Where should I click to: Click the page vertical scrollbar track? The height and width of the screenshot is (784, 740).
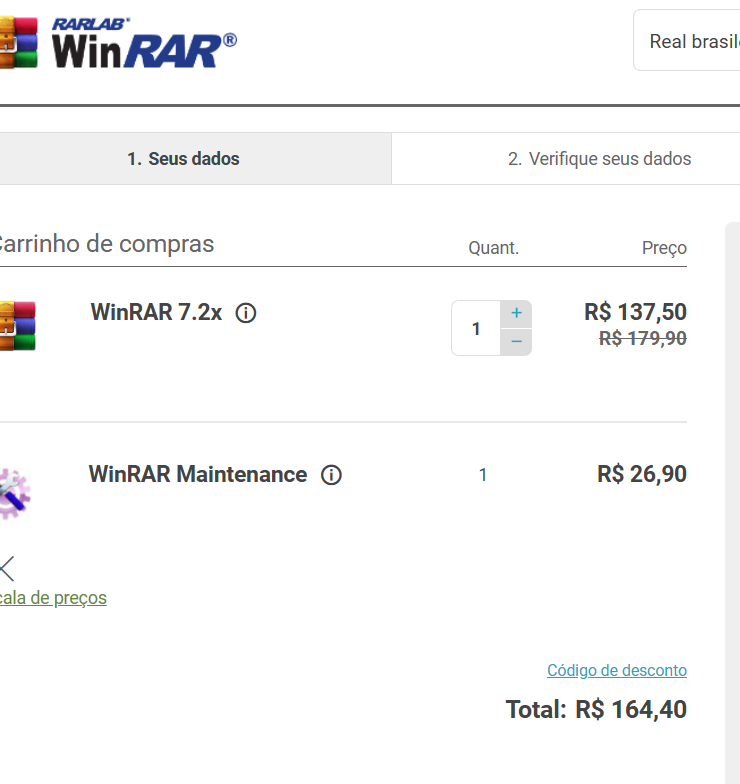(732, 502)
